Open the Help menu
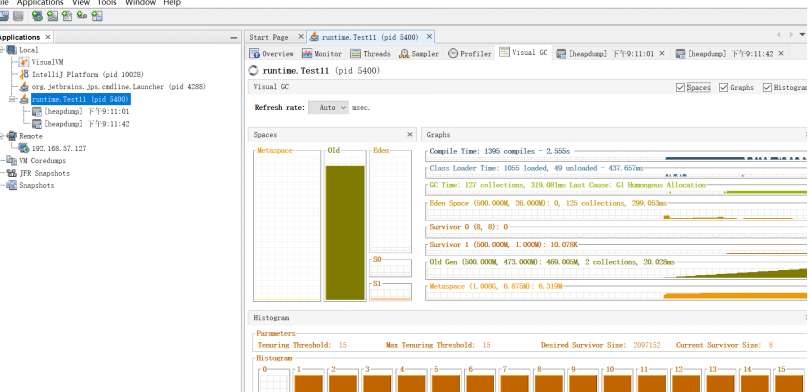The width and height of the screenshot is (808, 392). (172, 3)
